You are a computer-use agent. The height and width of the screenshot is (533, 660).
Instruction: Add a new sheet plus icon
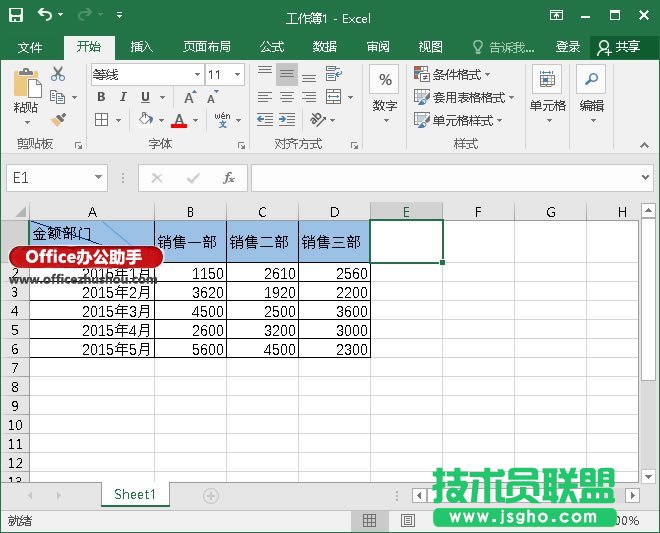click(x=210, y=496)
